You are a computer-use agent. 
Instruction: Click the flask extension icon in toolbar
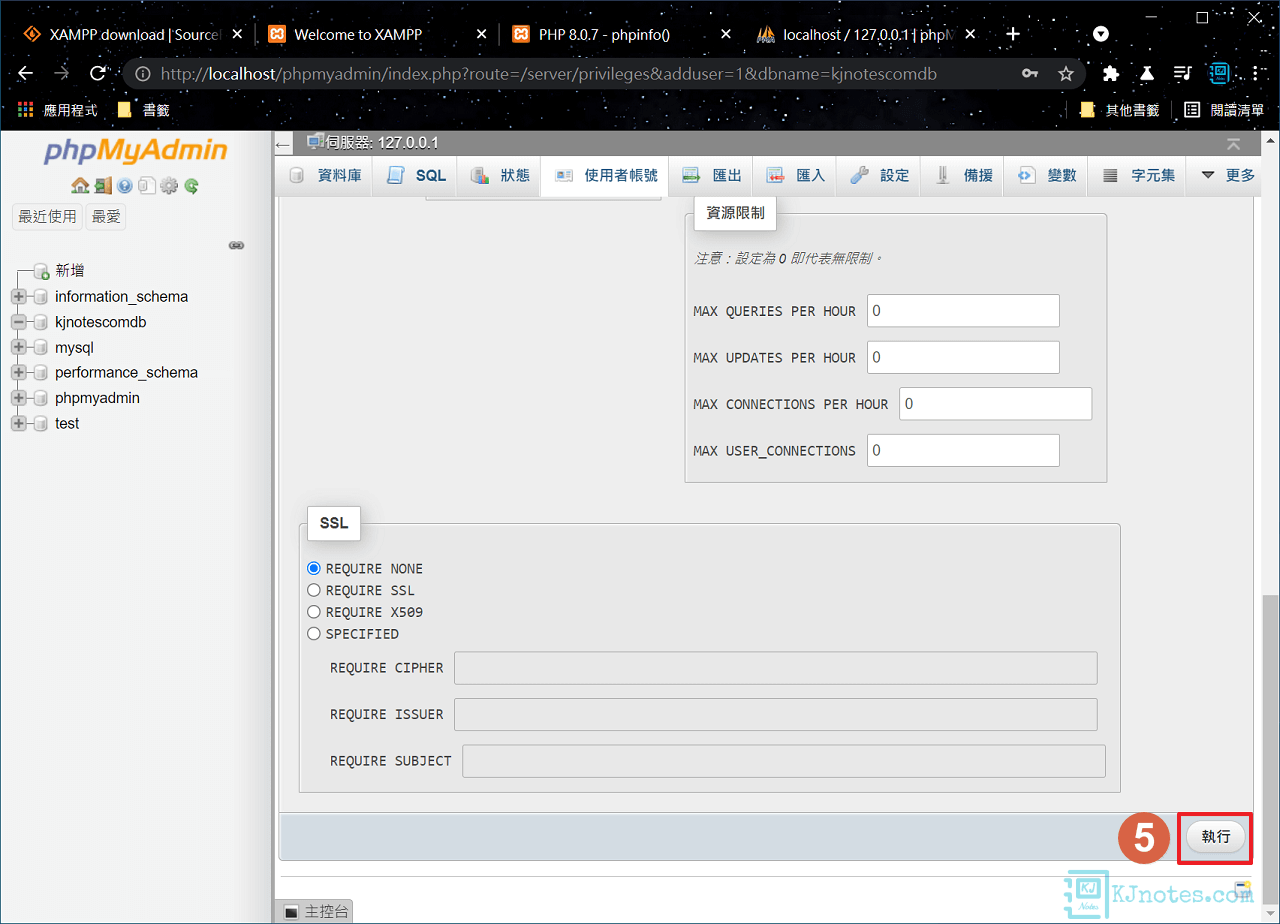[x=1147, y=74]
